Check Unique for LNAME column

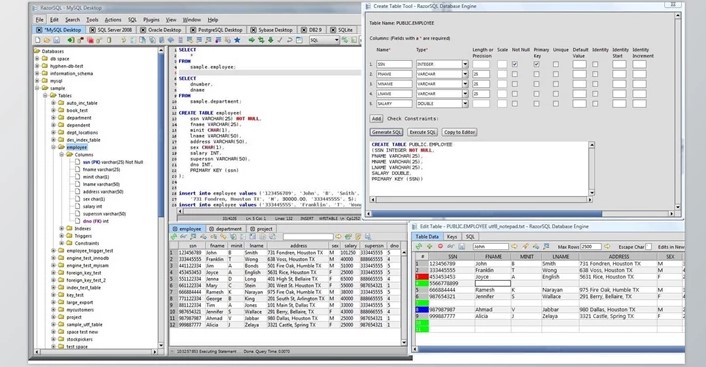point(556,94)
